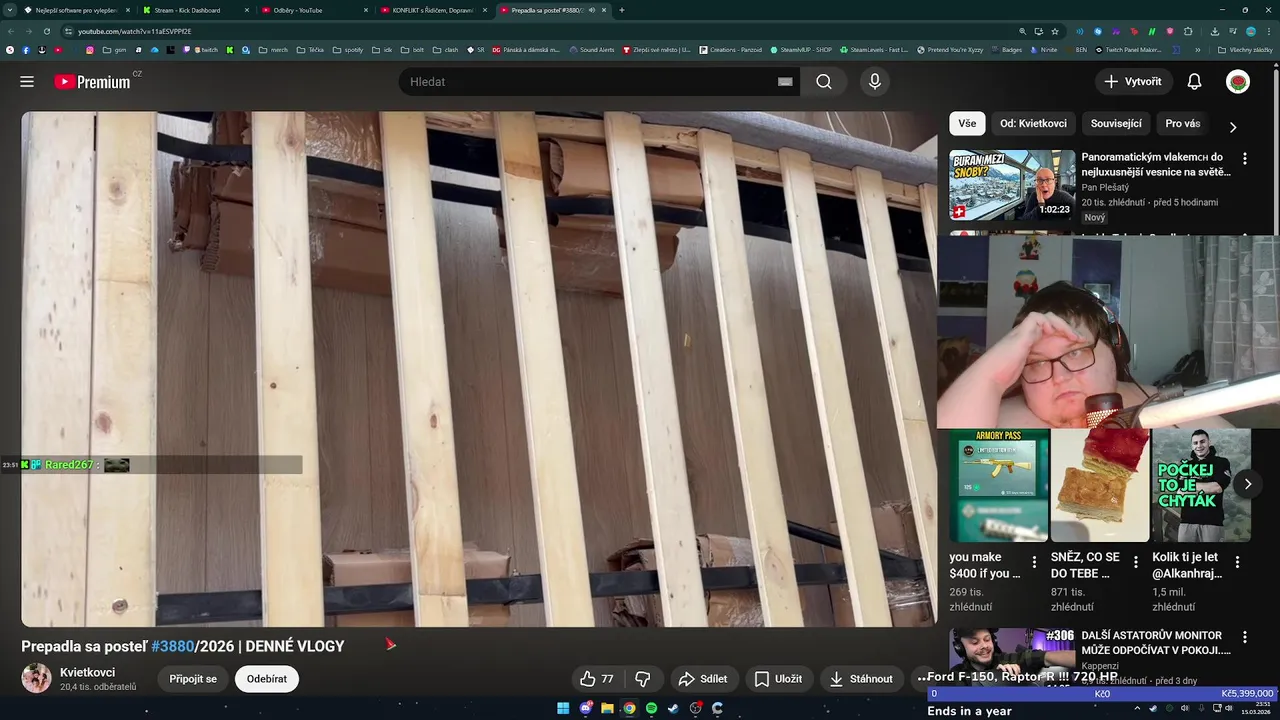Image resolution: width=1280 pixels, height=720 pixels.
Task: Open the Kvietkovci channel name link
Action: (x=87, y=672)
